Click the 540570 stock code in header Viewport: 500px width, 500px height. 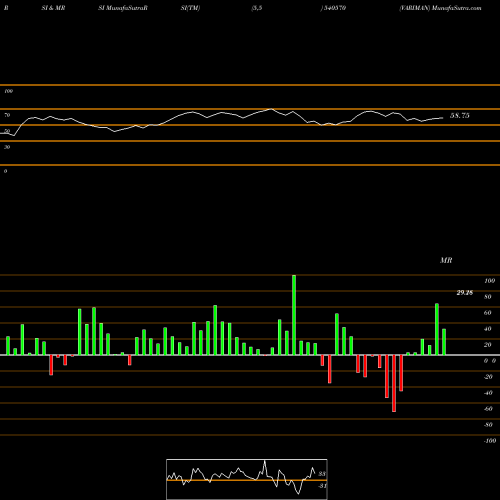click(334, 8)
